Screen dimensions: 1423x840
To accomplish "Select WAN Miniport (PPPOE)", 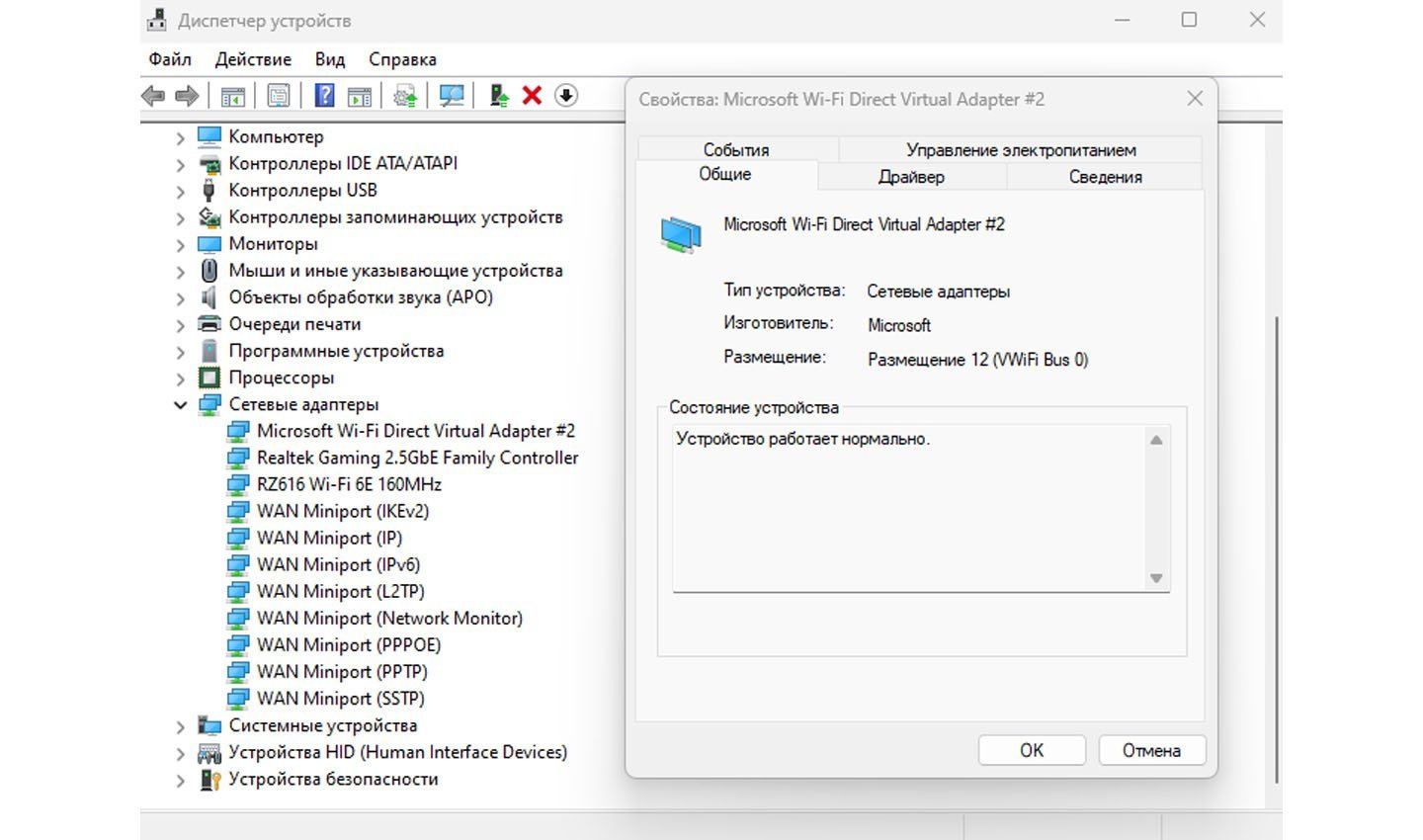I will 349,644.
